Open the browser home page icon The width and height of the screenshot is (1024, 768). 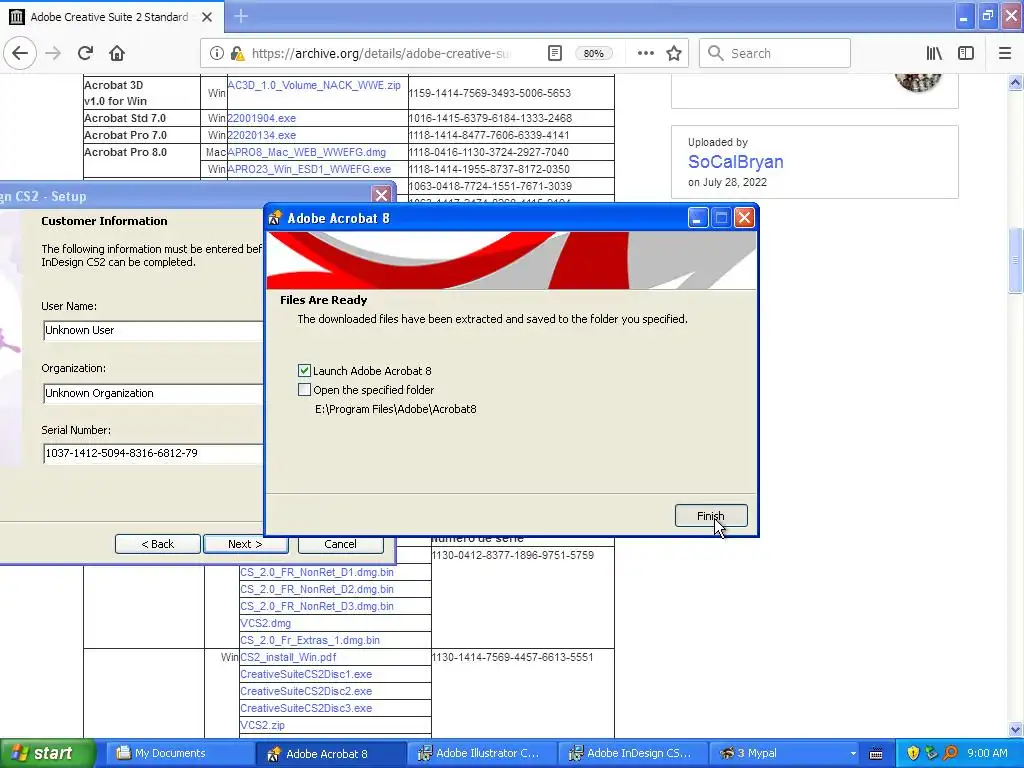point(117,53)
